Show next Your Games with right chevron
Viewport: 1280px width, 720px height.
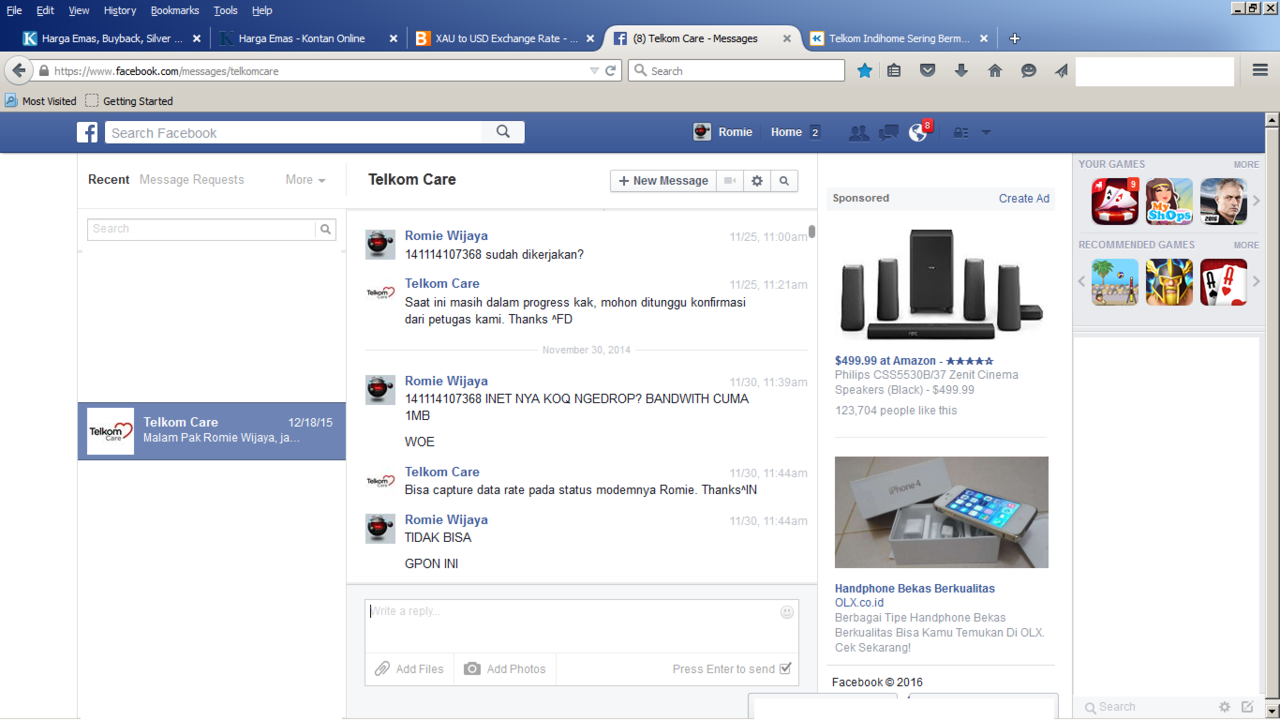(x=1256, y=201)
